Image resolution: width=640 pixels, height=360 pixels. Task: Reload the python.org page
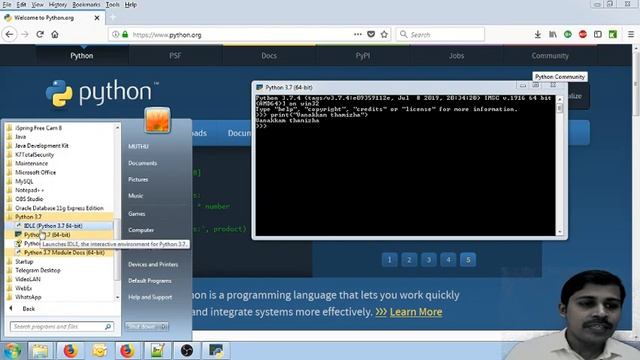[40, 34]
